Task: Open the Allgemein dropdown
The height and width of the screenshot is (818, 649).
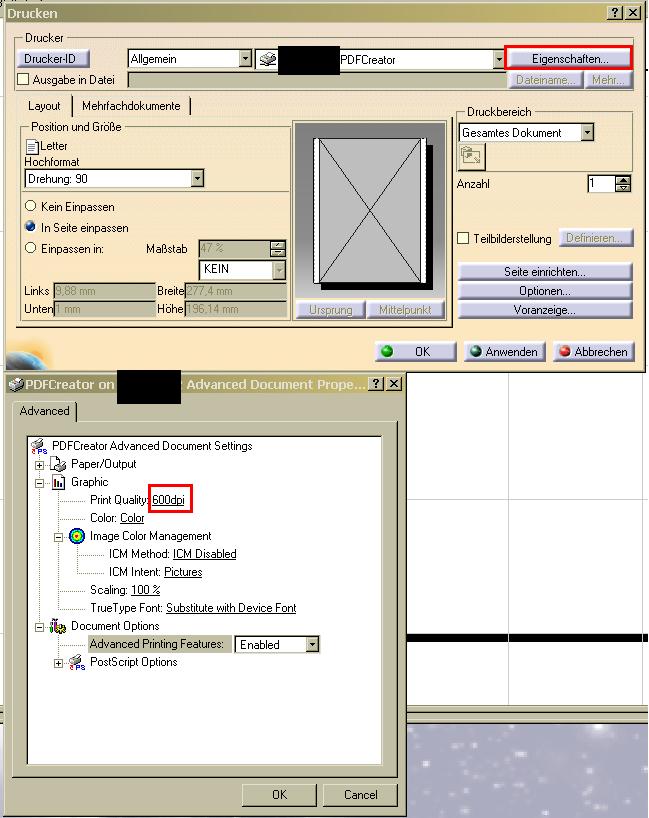Action: tap(245, 59)
